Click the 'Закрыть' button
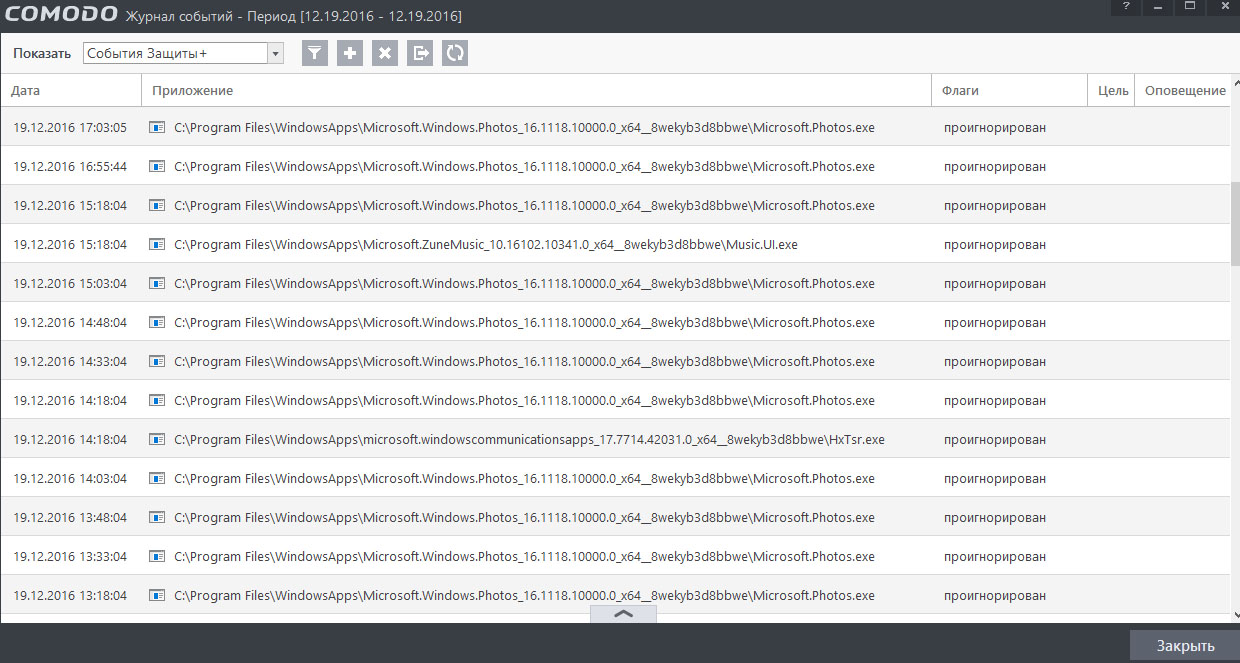 (x=1185, y=646)
